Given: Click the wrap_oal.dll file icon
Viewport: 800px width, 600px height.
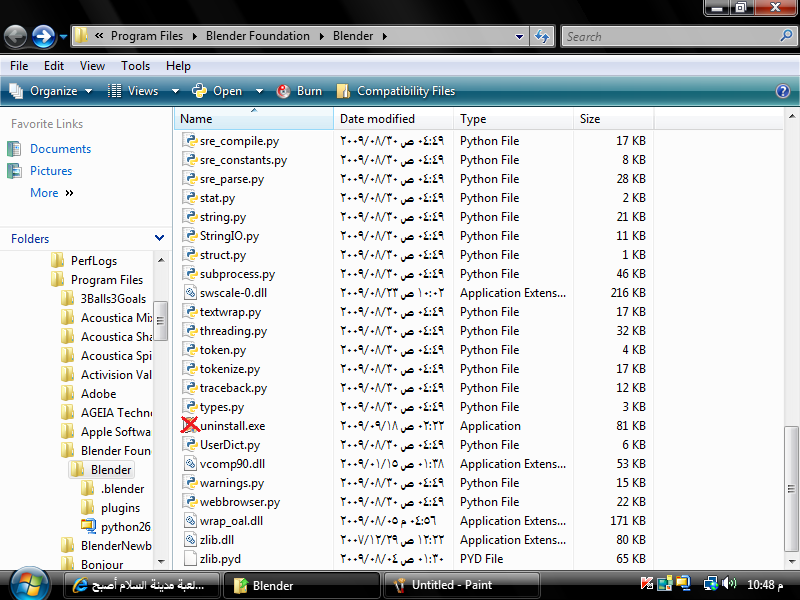Looking at the screenshot, I should point(190,520).
